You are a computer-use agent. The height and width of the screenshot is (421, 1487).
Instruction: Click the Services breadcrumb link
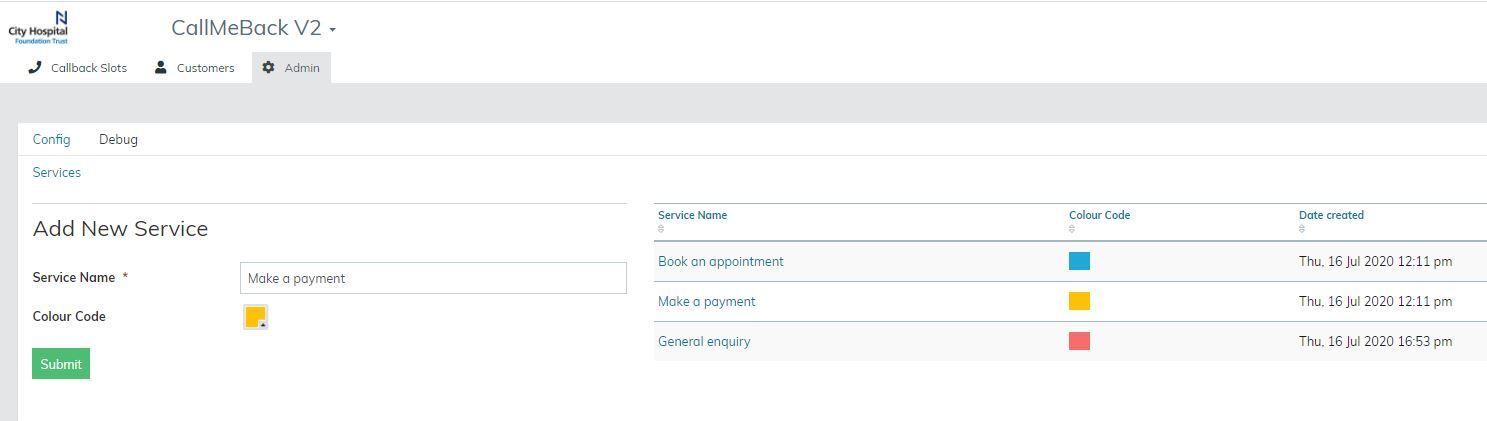pos(57,172)
